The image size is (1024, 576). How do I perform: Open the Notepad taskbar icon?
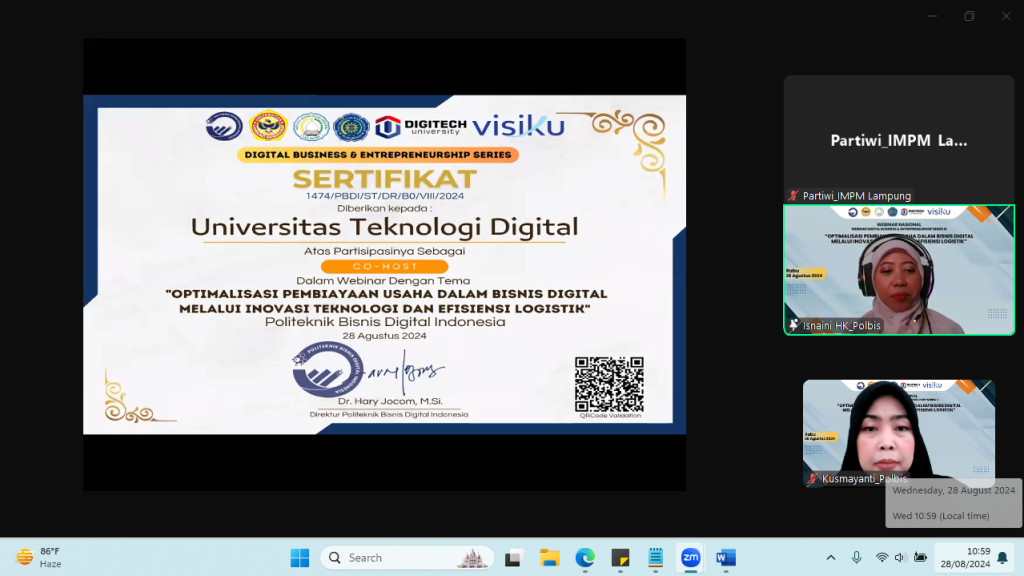pos(655,557)
